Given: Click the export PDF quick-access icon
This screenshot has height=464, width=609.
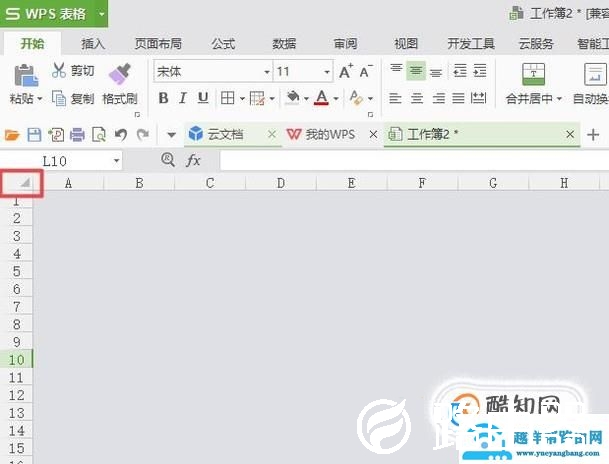Looking at the screenshot, I should pyautogui.click(x=56, y=135).
